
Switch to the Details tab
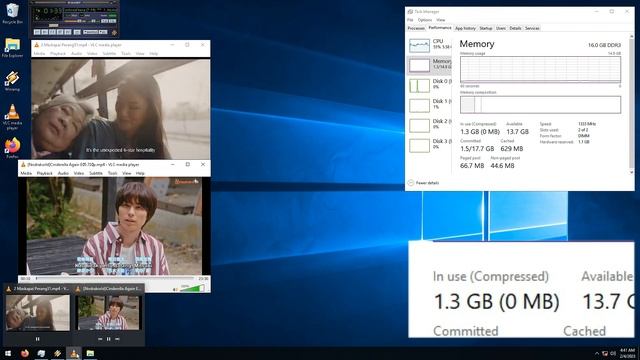click(515, 28)
